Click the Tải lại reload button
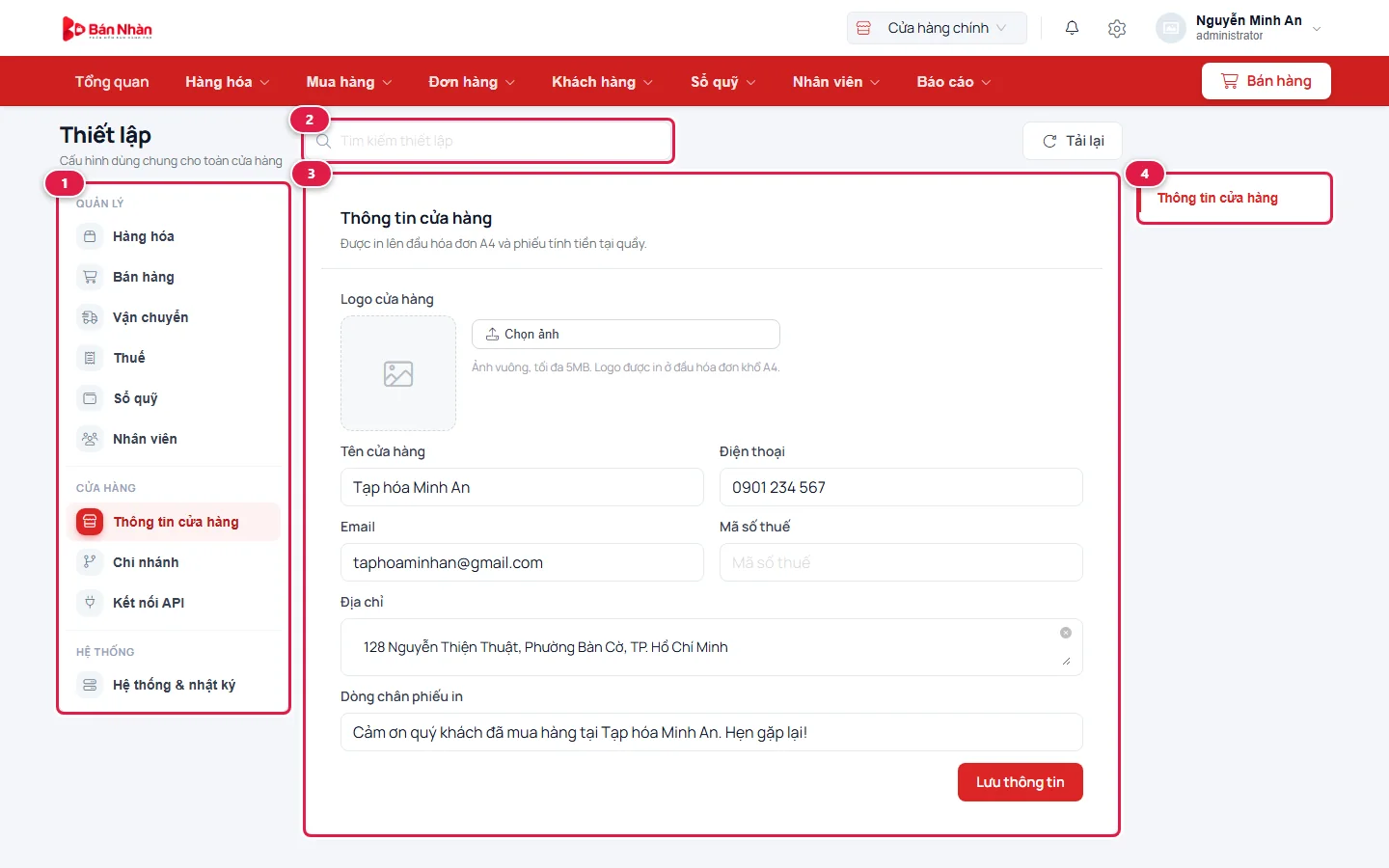Screen dimensions: 1389x868 point(1073,141)
